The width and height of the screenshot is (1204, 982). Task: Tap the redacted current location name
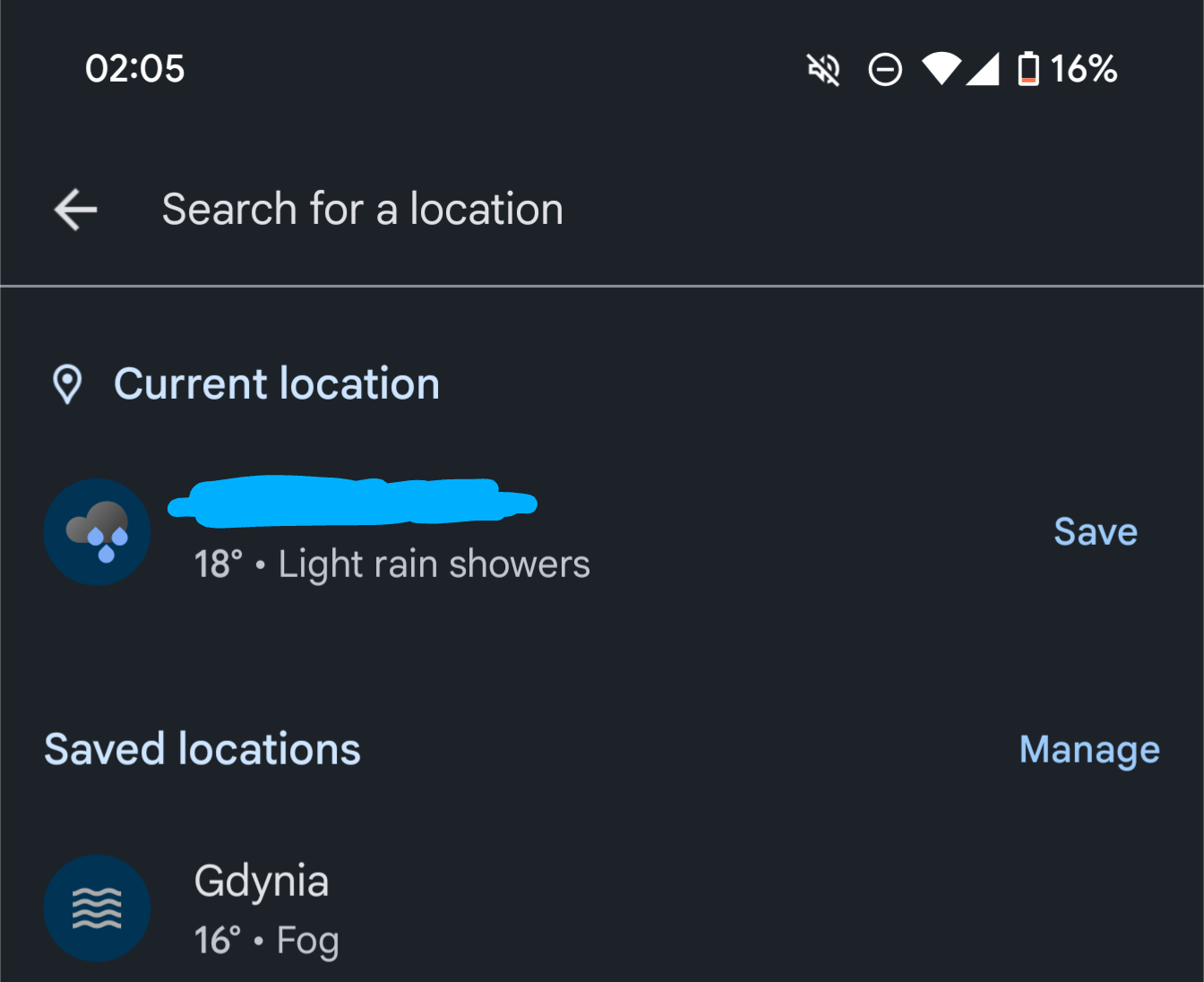pos(352,501)
